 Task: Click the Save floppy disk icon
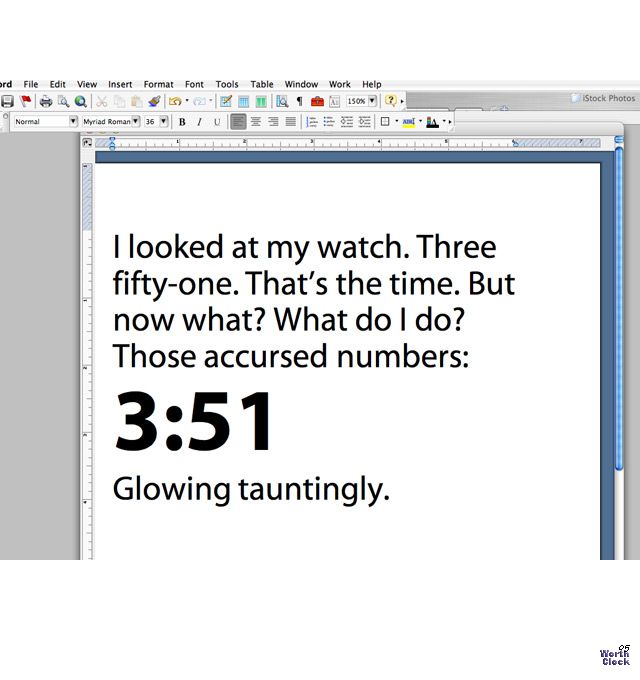[7, 101]
